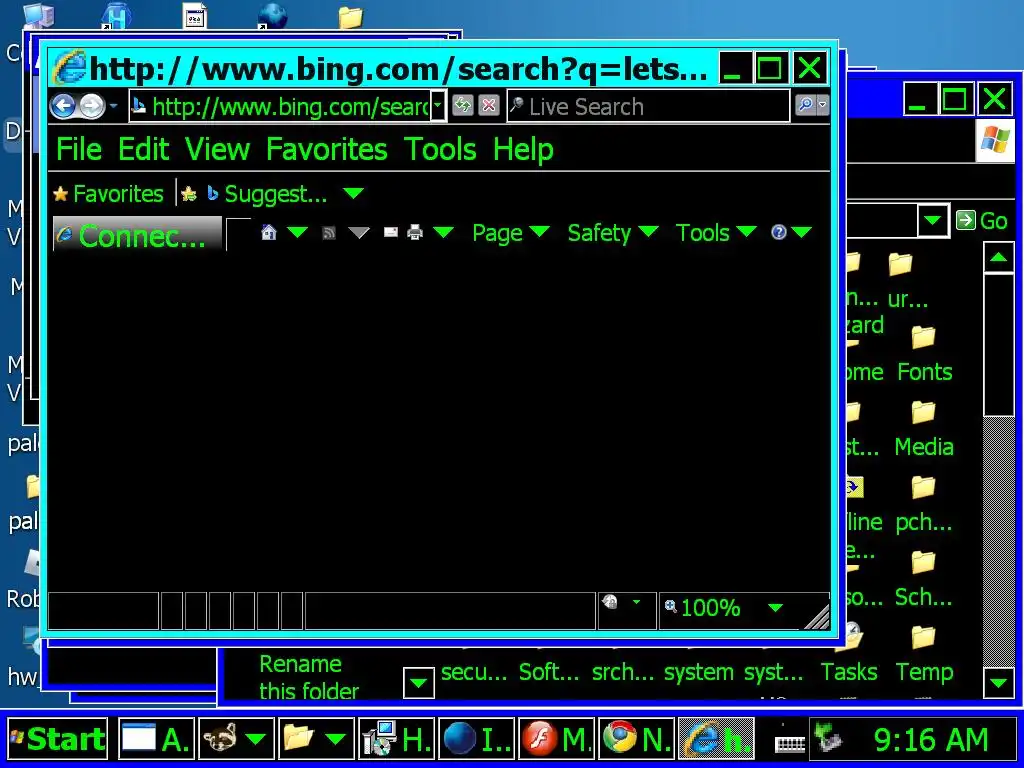The height and width of the screenshot is (768, 1024).
Task: Expand the folder tasks panel chevron
Action: tap(419, 683)
